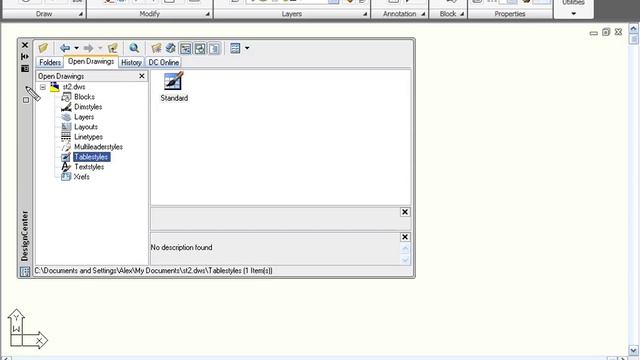640x360 pixels.
Task: Toggle the Description pane button
Action: (x=214, y=49)
